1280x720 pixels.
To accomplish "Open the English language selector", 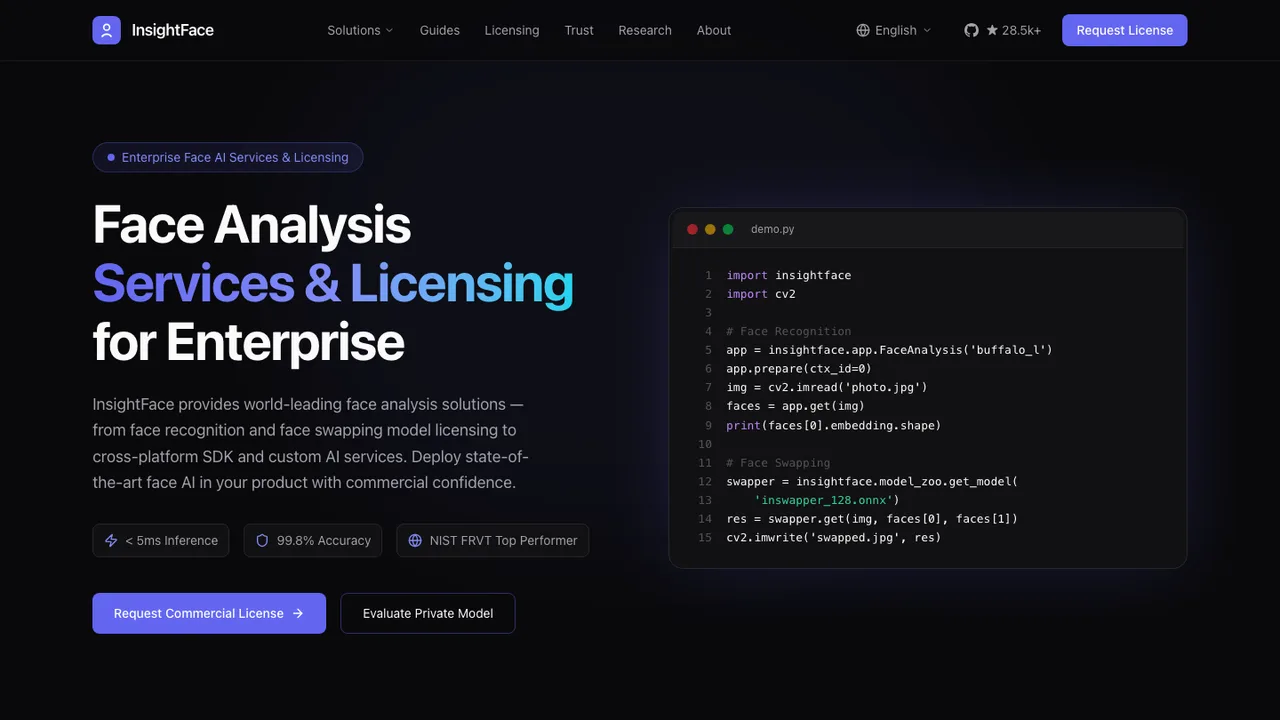I will coord(894,30).
